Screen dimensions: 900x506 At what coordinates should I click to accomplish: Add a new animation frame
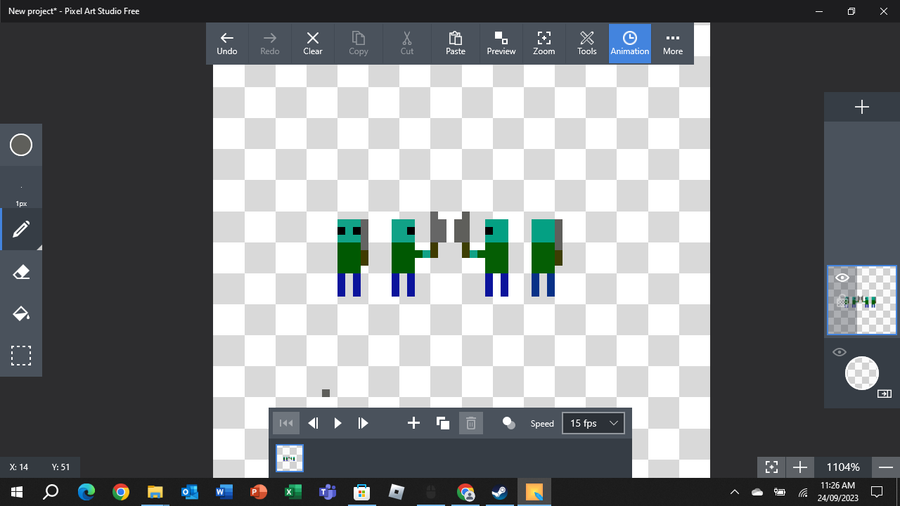pos(413,423)
